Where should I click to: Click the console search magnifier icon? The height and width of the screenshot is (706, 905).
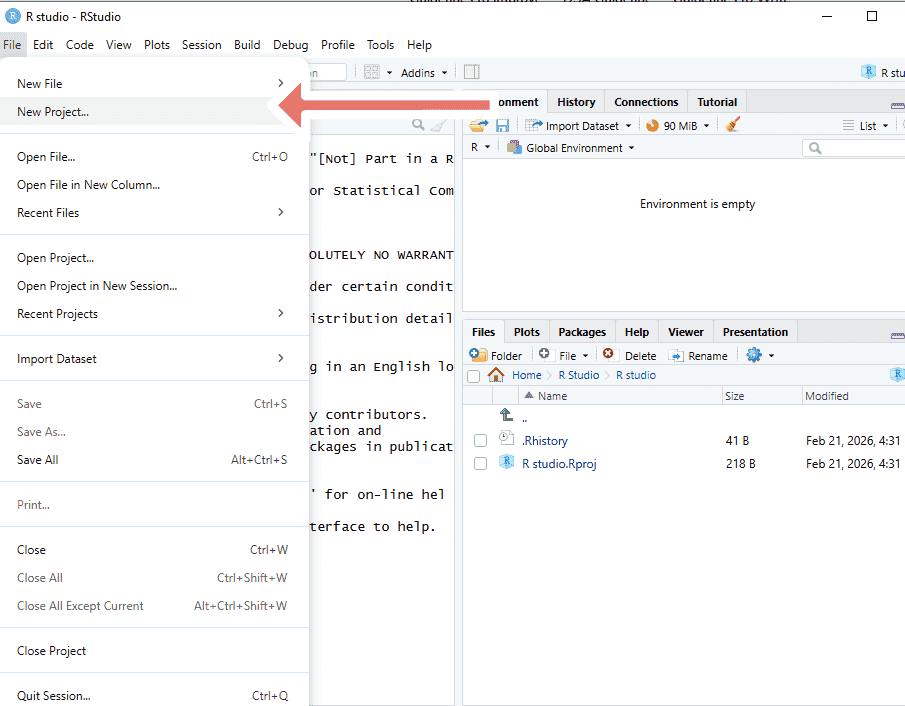pyautogui.click(x=418, y=124)
